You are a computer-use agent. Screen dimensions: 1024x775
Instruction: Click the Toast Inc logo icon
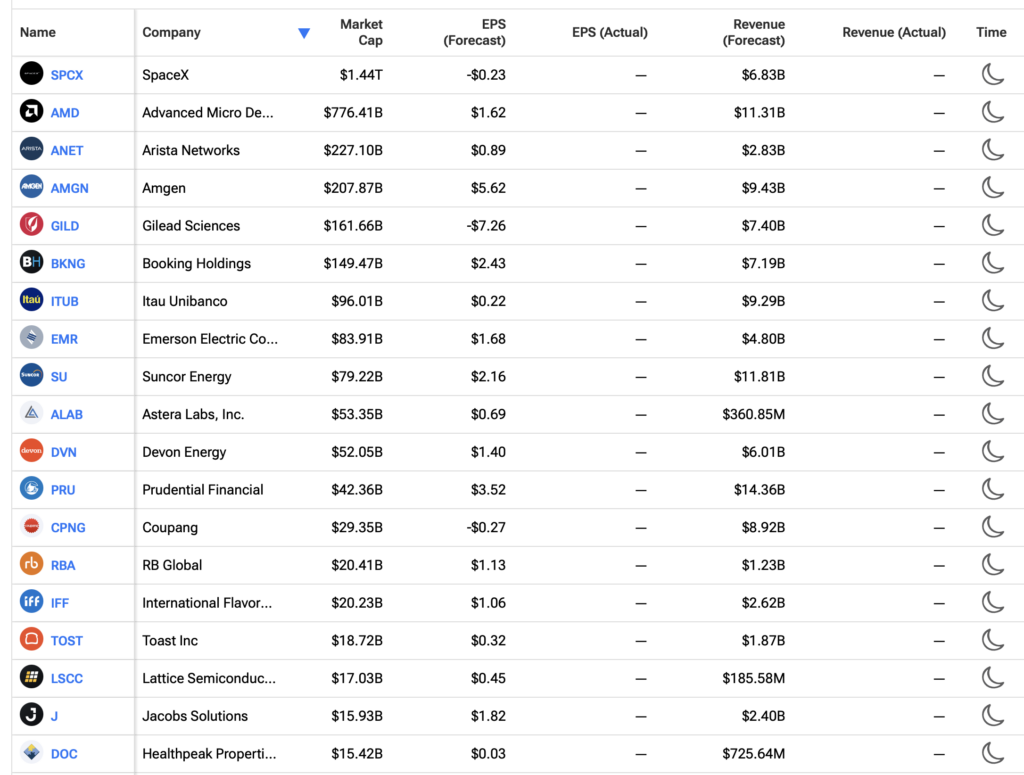click(31, 640)
